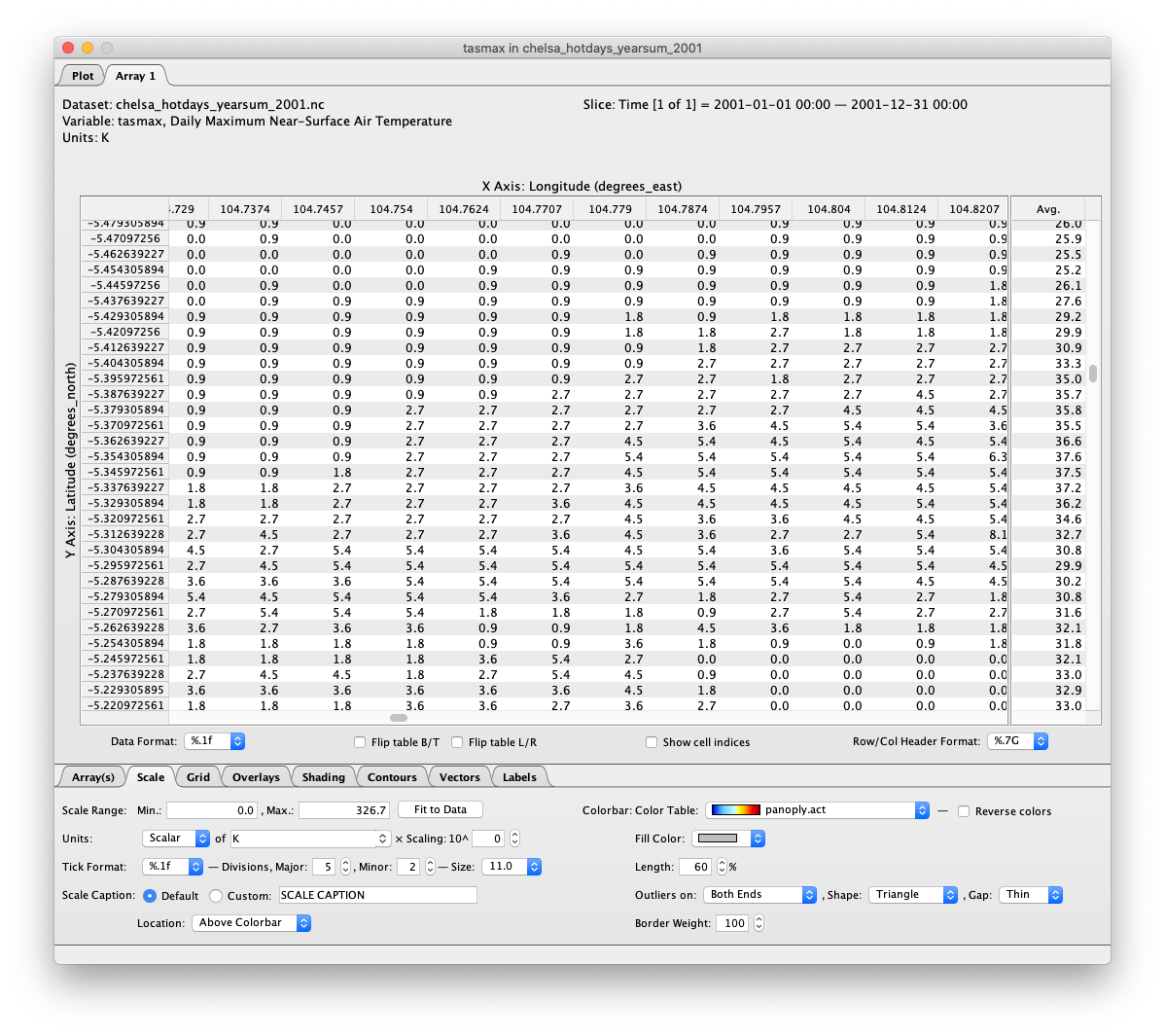
Task: Select latitude row -5.395972561
Action: pyautogui.click(x=125, y=379)
